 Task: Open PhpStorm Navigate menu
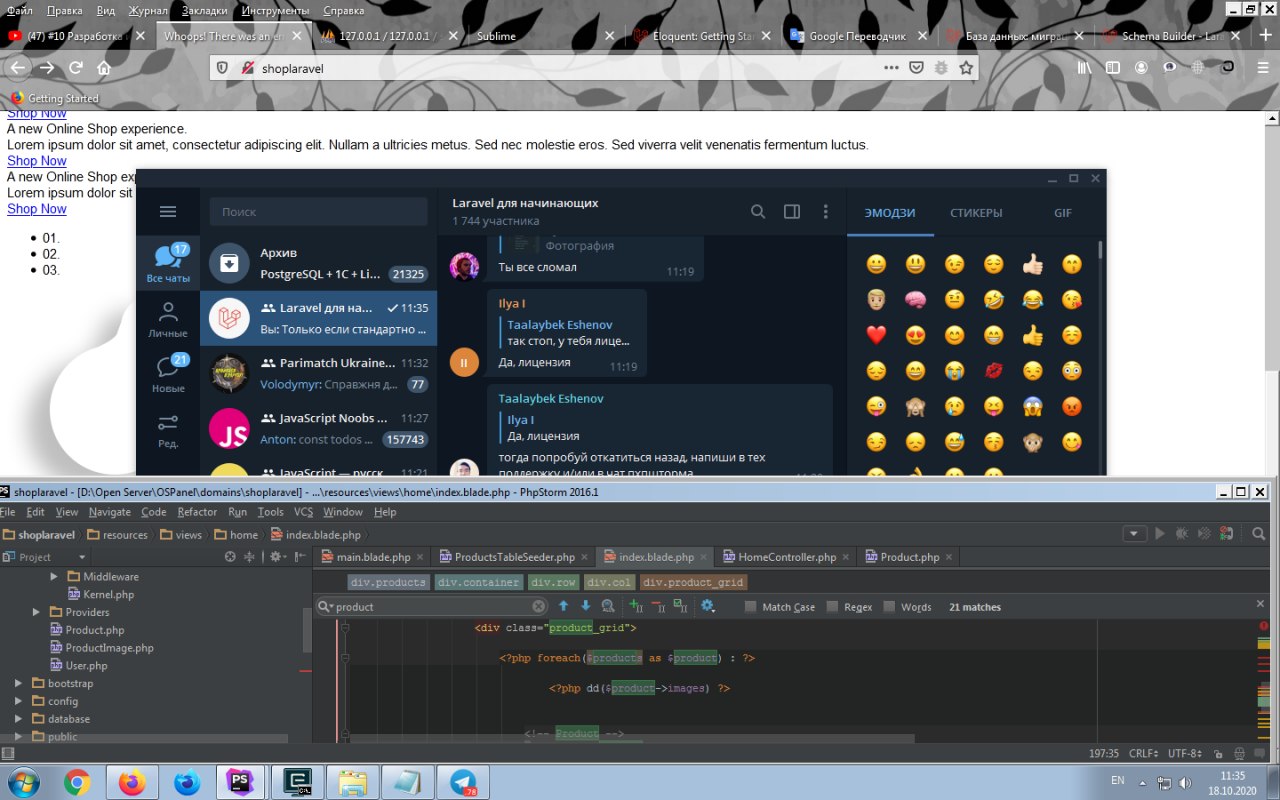tap(110, 512)
